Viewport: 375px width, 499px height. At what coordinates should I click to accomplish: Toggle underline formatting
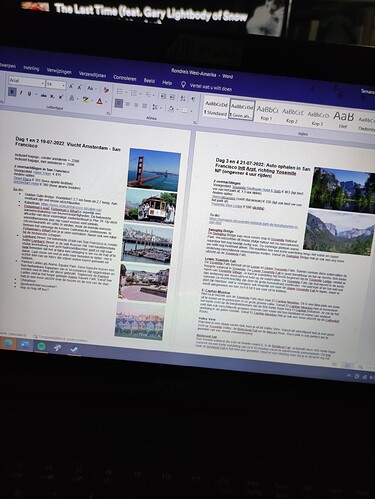coord(29,94)
